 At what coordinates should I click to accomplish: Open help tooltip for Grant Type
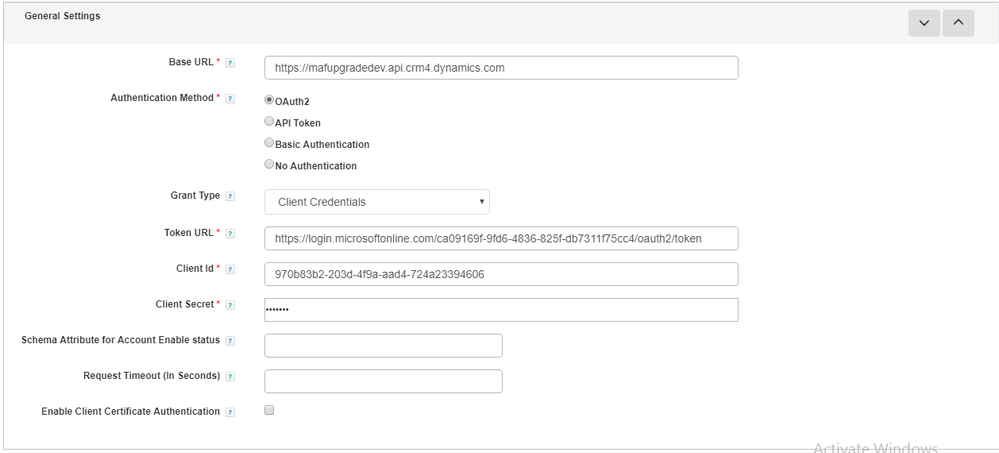click(230, 196)
